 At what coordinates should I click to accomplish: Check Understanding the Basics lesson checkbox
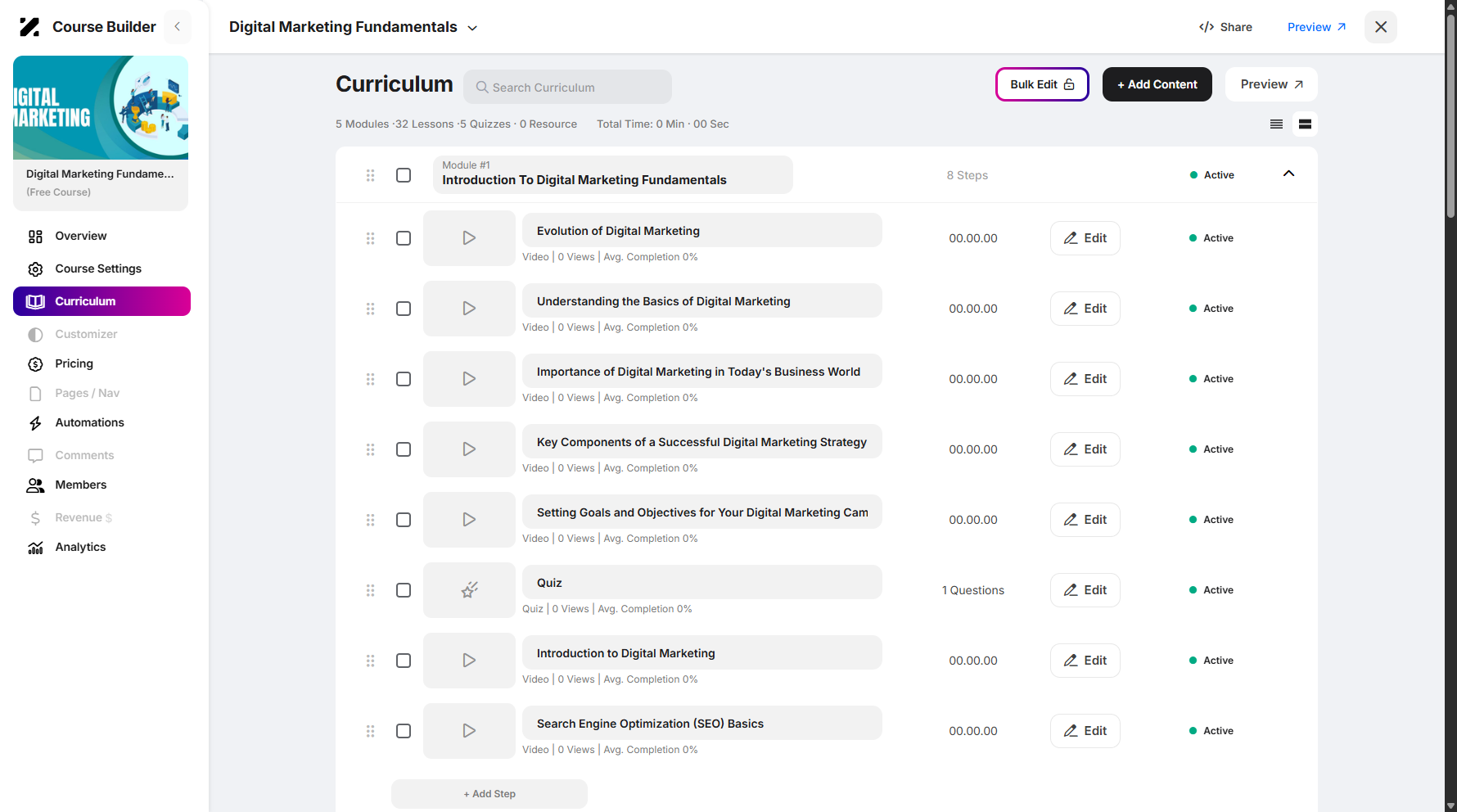404,309
